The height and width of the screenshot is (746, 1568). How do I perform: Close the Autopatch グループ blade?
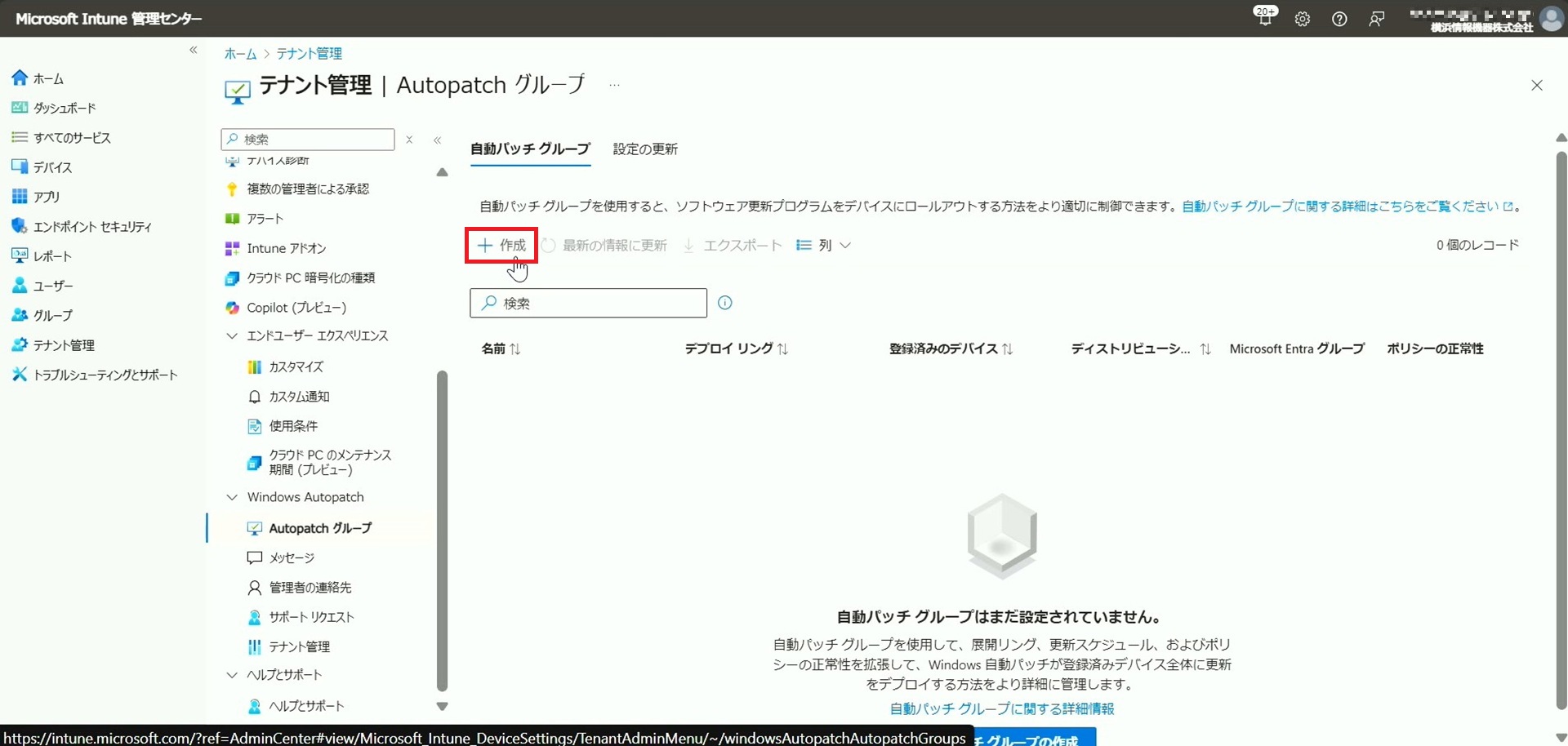tap(1537, 85)
